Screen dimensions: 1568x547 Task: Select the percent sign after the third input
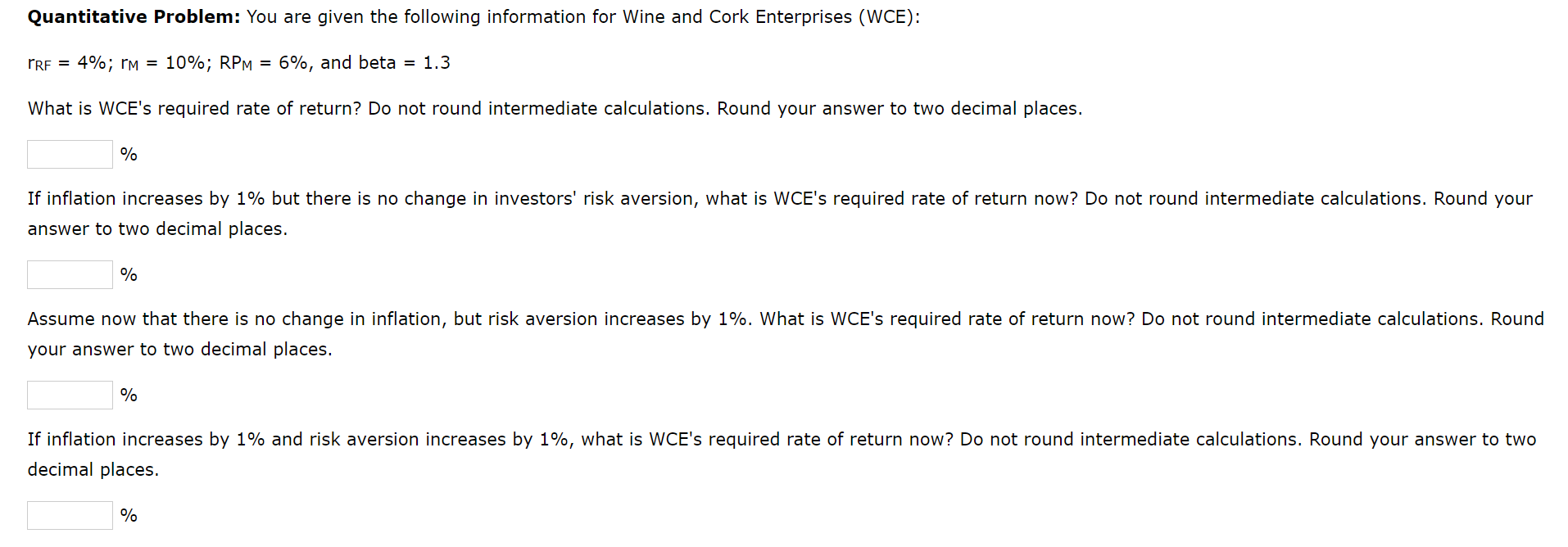coord(128,395)
